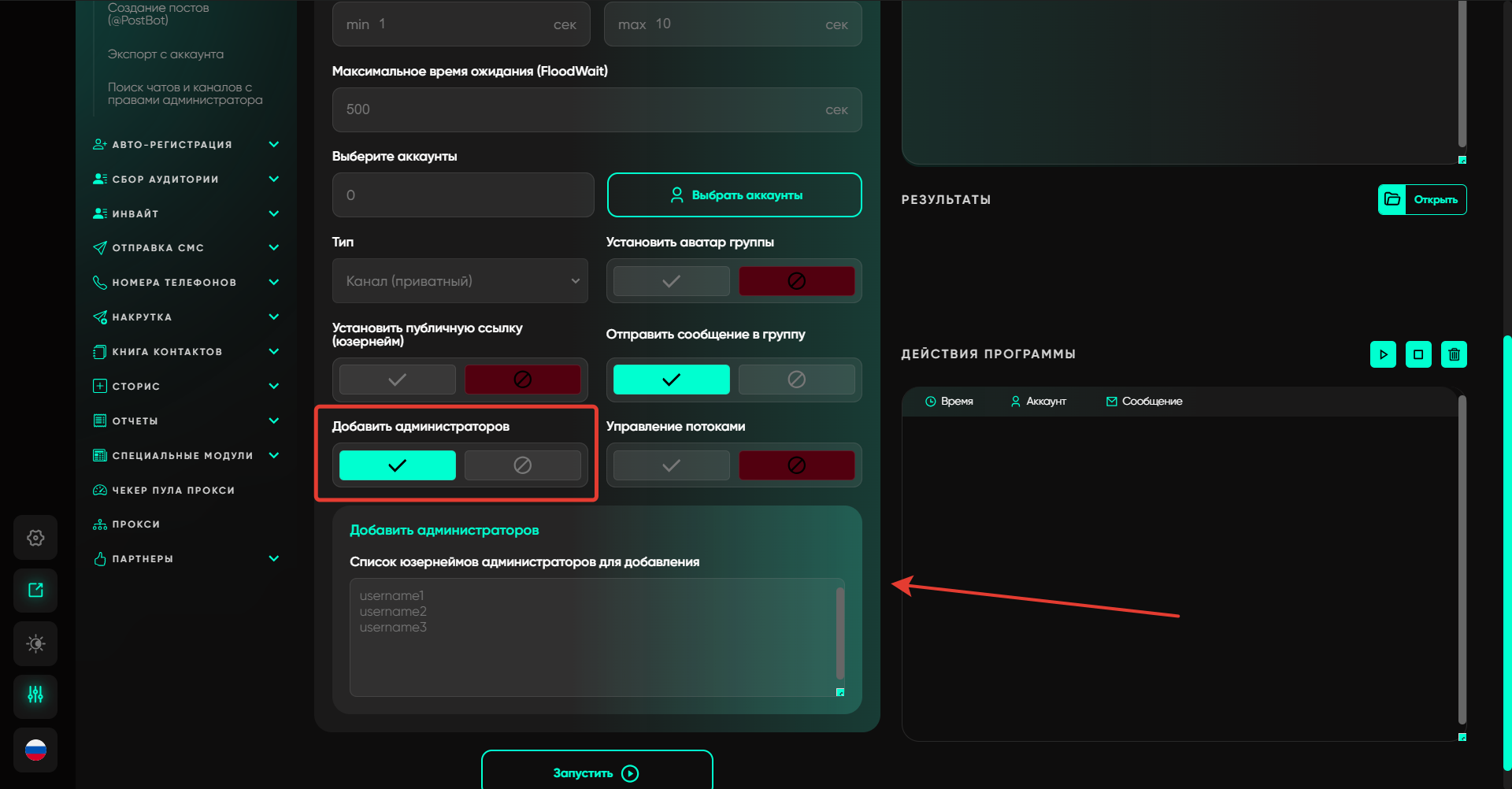Enable the set group avatar checkmark
Image resolution: width=1512 pixels, height=789 pixels.
coord(671,281)
